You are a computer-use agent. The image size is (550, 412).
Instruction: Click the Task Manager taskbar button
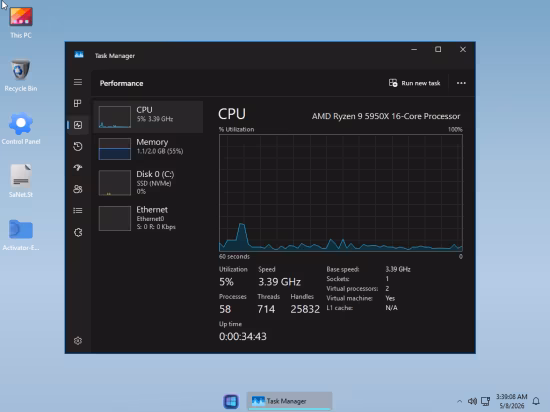[x=289, y=401]
